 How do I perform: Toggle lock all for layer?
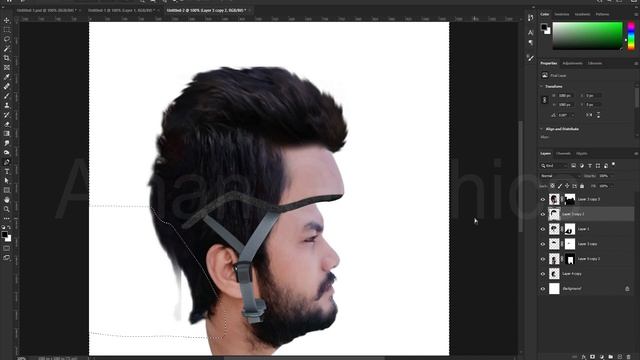582,186
